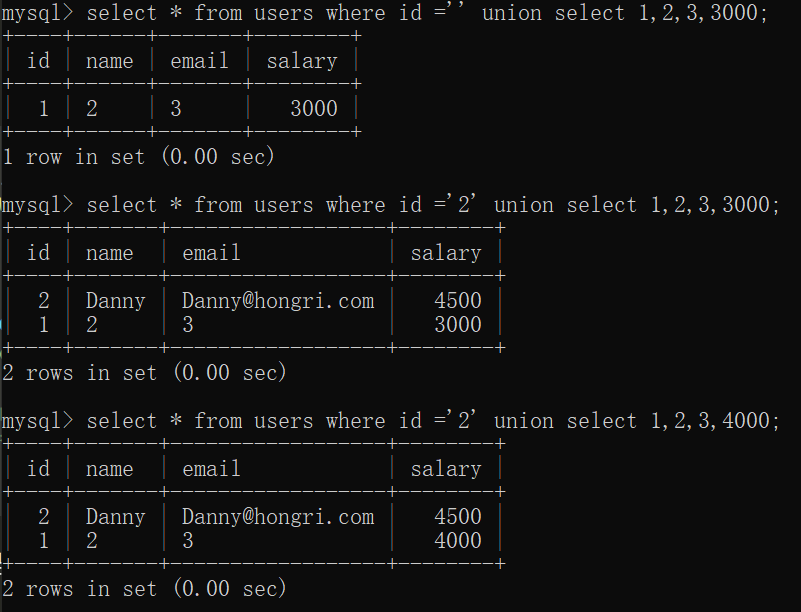Click value 3000 in first result table

point(314,108)
